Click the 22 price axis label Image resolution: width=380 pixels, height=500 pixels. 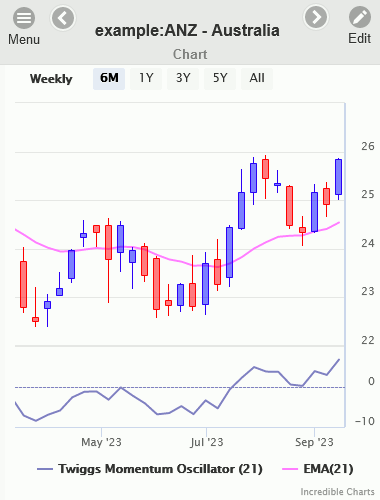coord(368,340)
